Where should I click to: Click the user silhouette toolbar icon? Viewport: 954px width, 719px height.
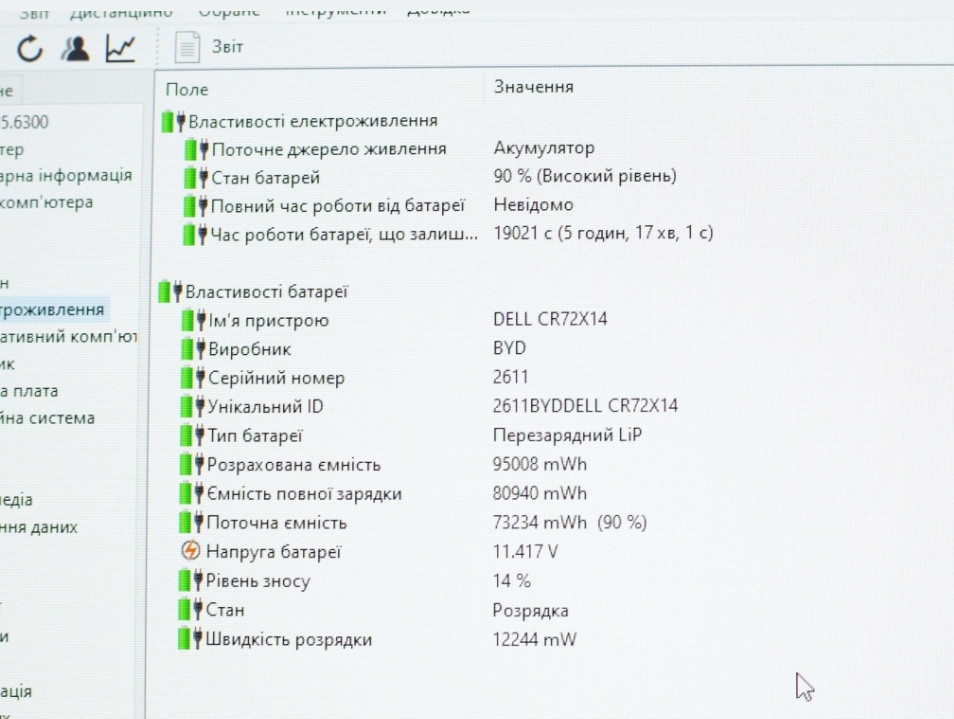pos(76,47)
